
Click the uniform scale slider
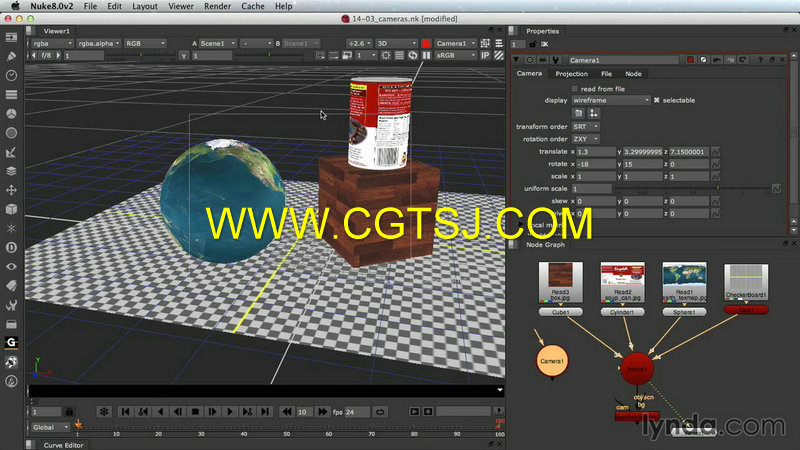tap(692, 189)
